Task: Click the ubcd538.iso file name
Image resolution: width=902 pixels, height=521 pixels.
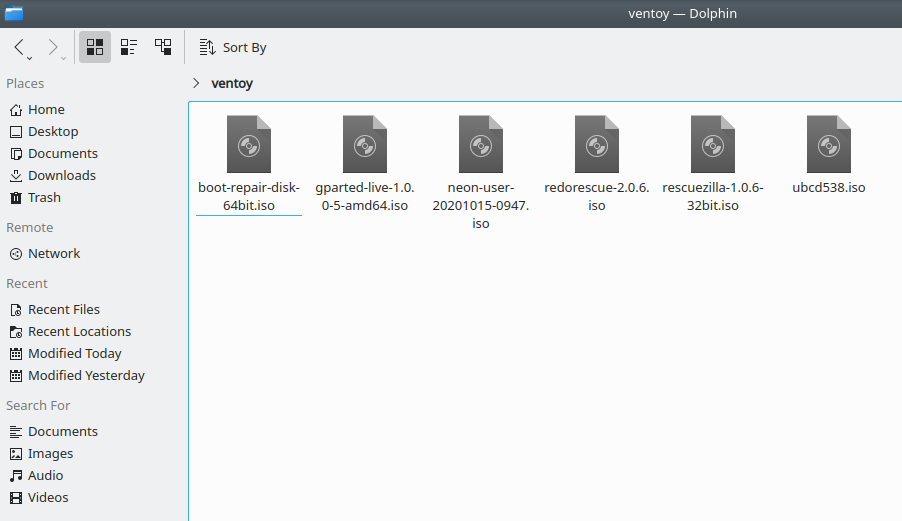Action: [x=829, y=187]
